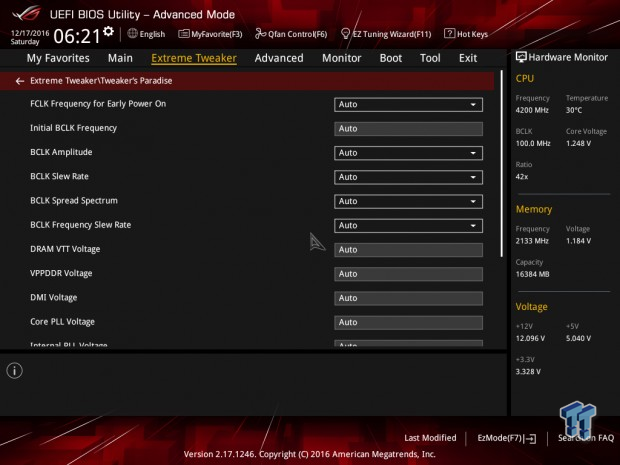Viewport: 620px width, 465px height.
Task: Select the Exit tab
Action: pyautogui.click(x=468, y=58)
